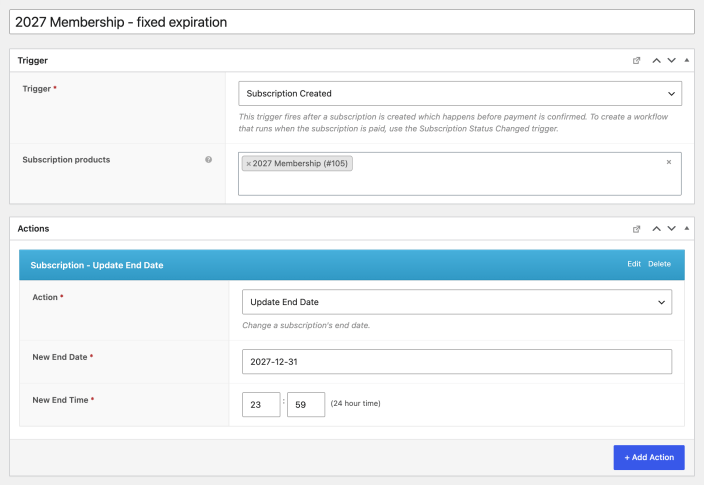Open Trigger panel in new window icon
The image size is (704, 485).
click(x=636, y=61)
